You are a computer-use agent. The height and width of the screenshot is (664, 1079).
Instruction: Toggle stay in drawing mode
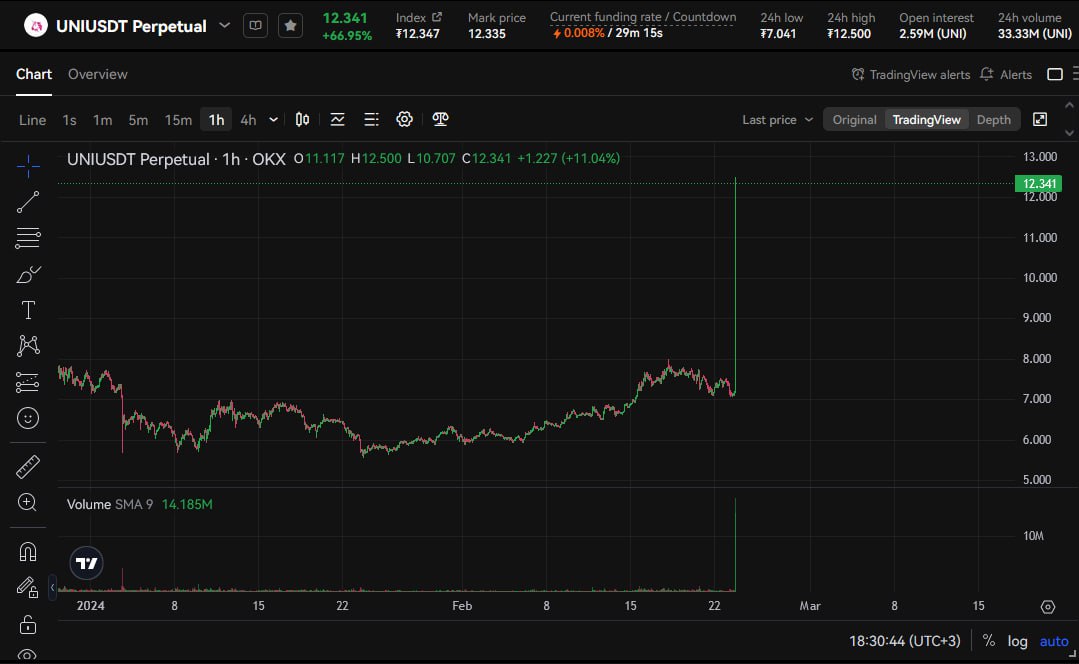28,587
